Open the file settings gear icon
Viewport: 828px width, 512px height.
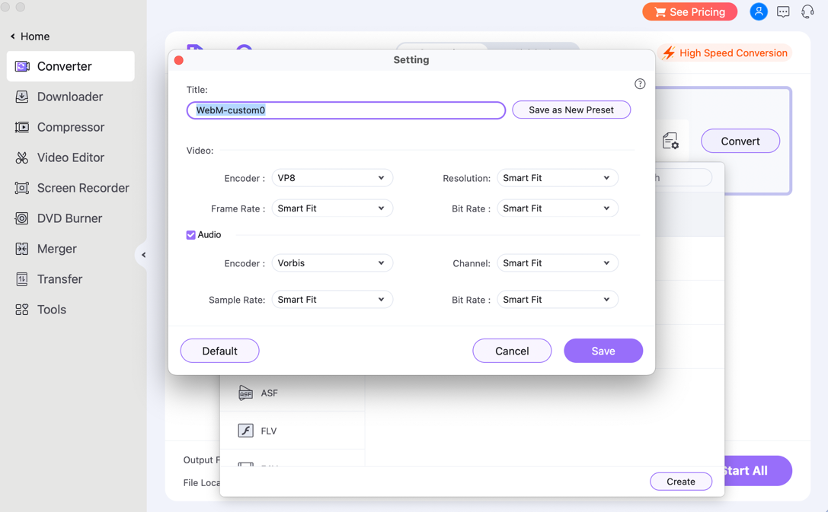(x=670, y=141)
